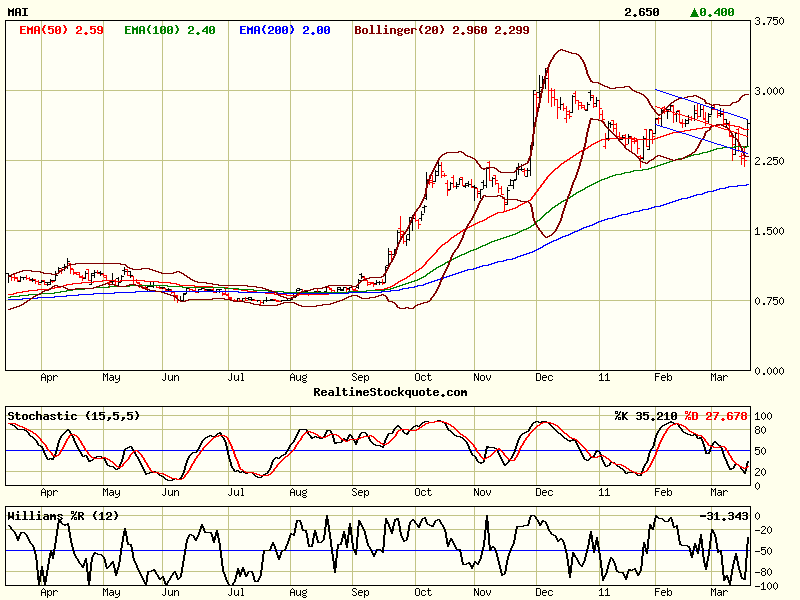Click Jul on the price chart axis
The width and height of the screenshot is (800, 600).
click(x=236, y=378)
